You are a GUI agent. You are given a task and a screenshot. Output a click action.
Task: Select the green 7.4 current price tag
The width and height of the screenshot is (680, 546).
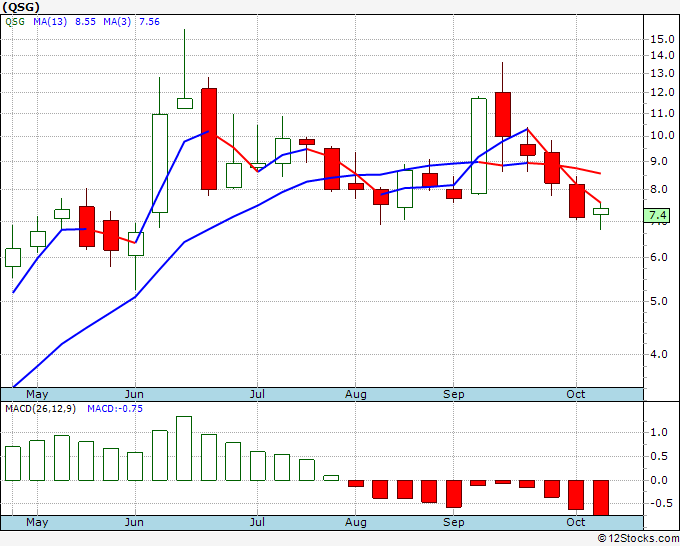coord(657,216)
